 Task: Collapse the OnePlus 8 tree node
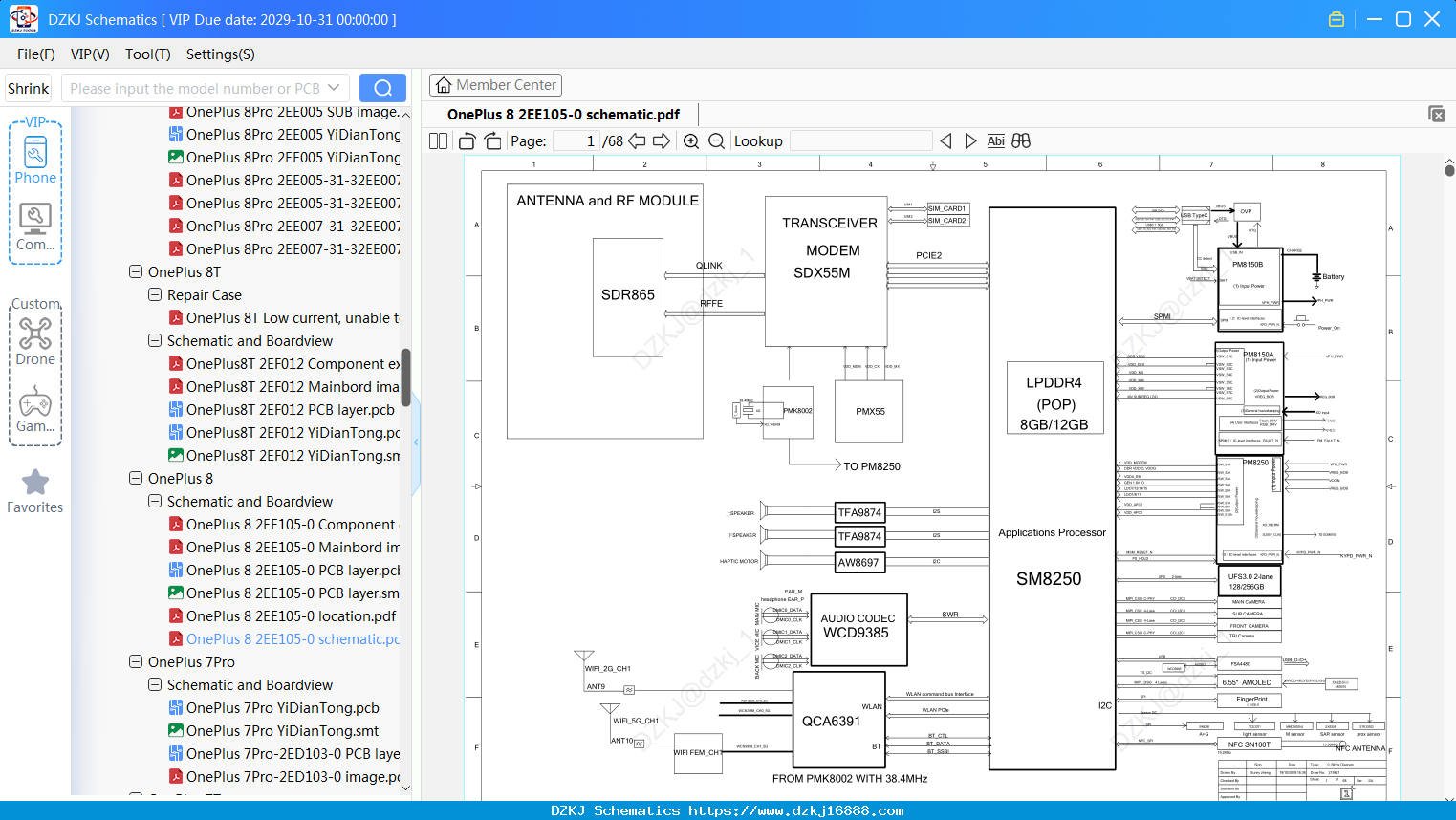pos(136,479)
